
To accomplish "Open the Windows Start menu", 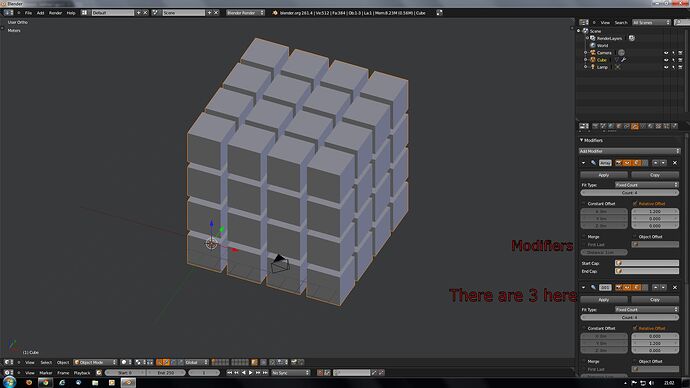I will (9, 382).
